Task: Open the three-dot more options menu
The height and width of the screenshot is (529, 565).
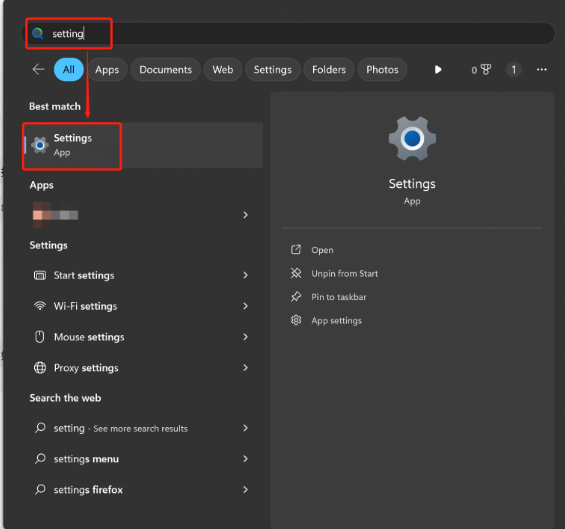Action: (x=542, y=70)
